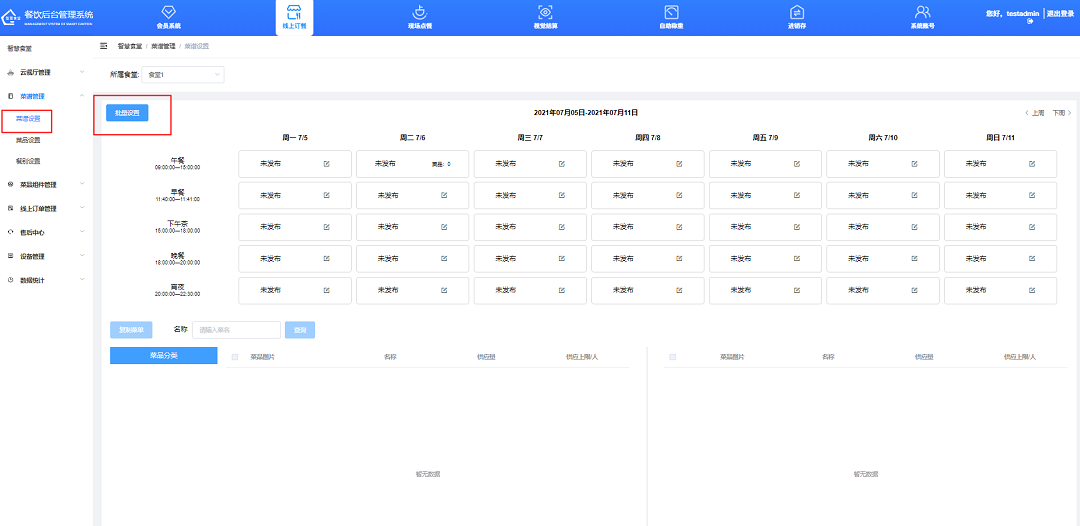The image size is (1080, 526).
Task: Expand the 云餐厅管理 sidebar menu
Action: (44, 72)
